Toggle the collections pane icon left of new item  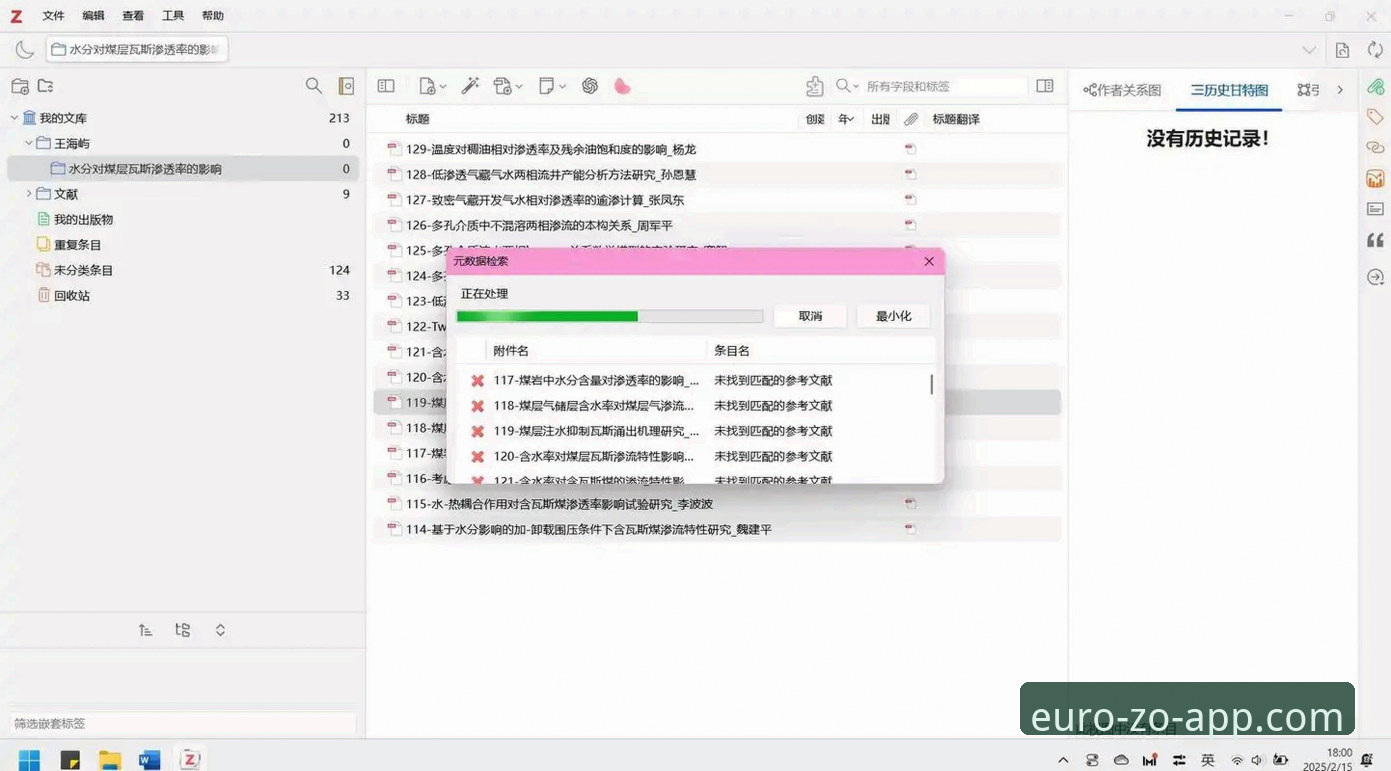tap(386, 86)
